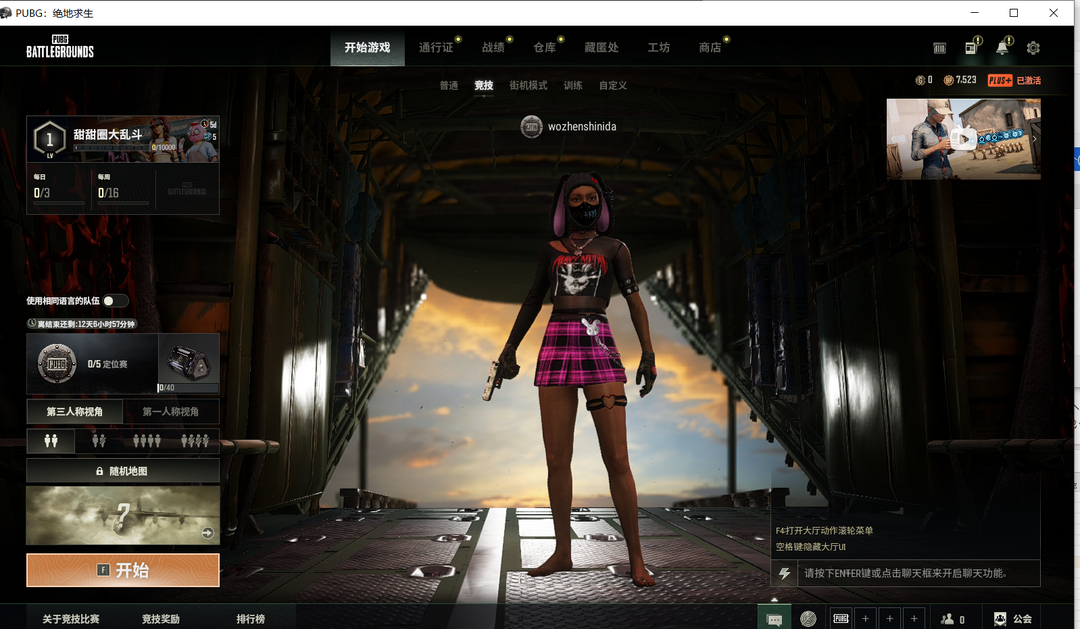1080x629 pixels.
Task: Click the arrow on the random map preview
Action: click(x=207, y=533)
